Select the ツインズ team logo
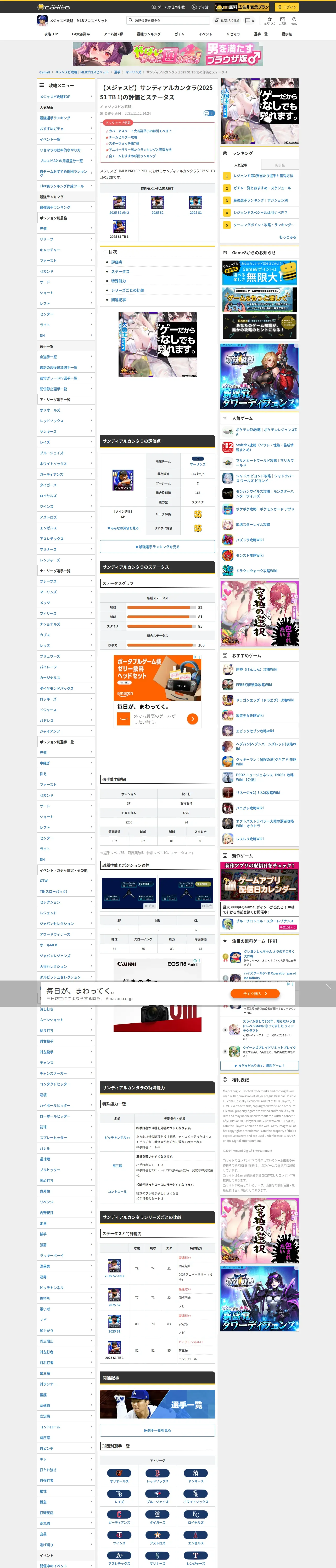336x1568 pixels. tap(119, 1535)
